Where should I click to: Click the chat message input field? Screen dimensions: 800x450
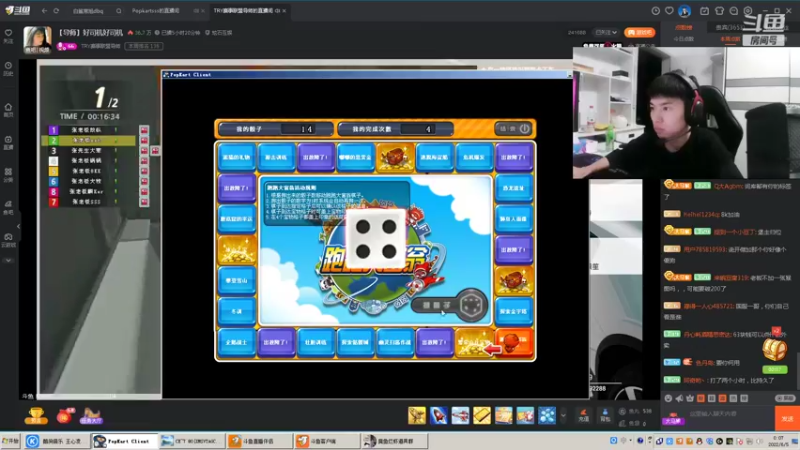[x=730, y=414]
